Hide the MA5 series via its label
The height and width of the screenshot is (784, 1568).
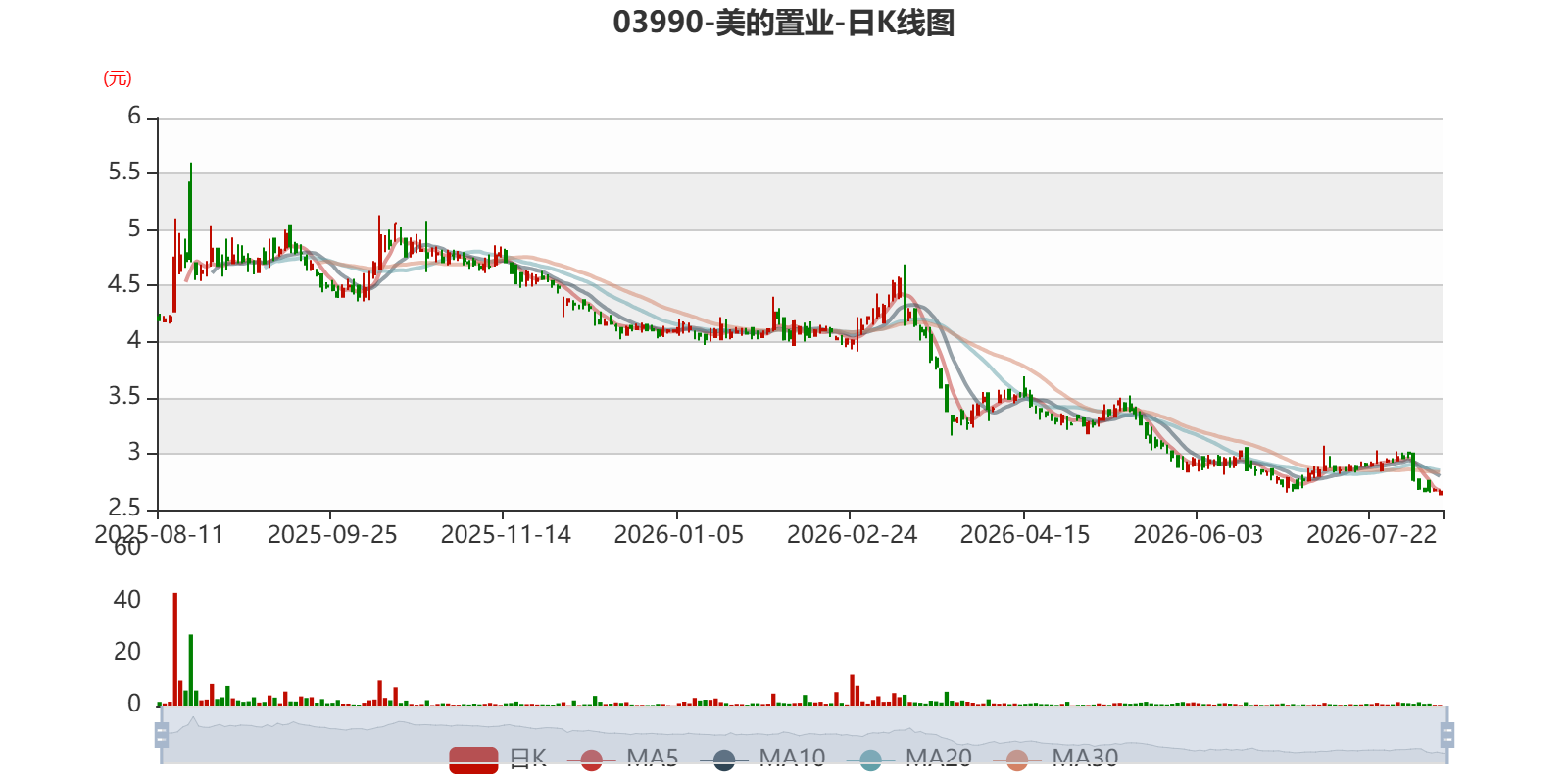click(x=653, y=759)
